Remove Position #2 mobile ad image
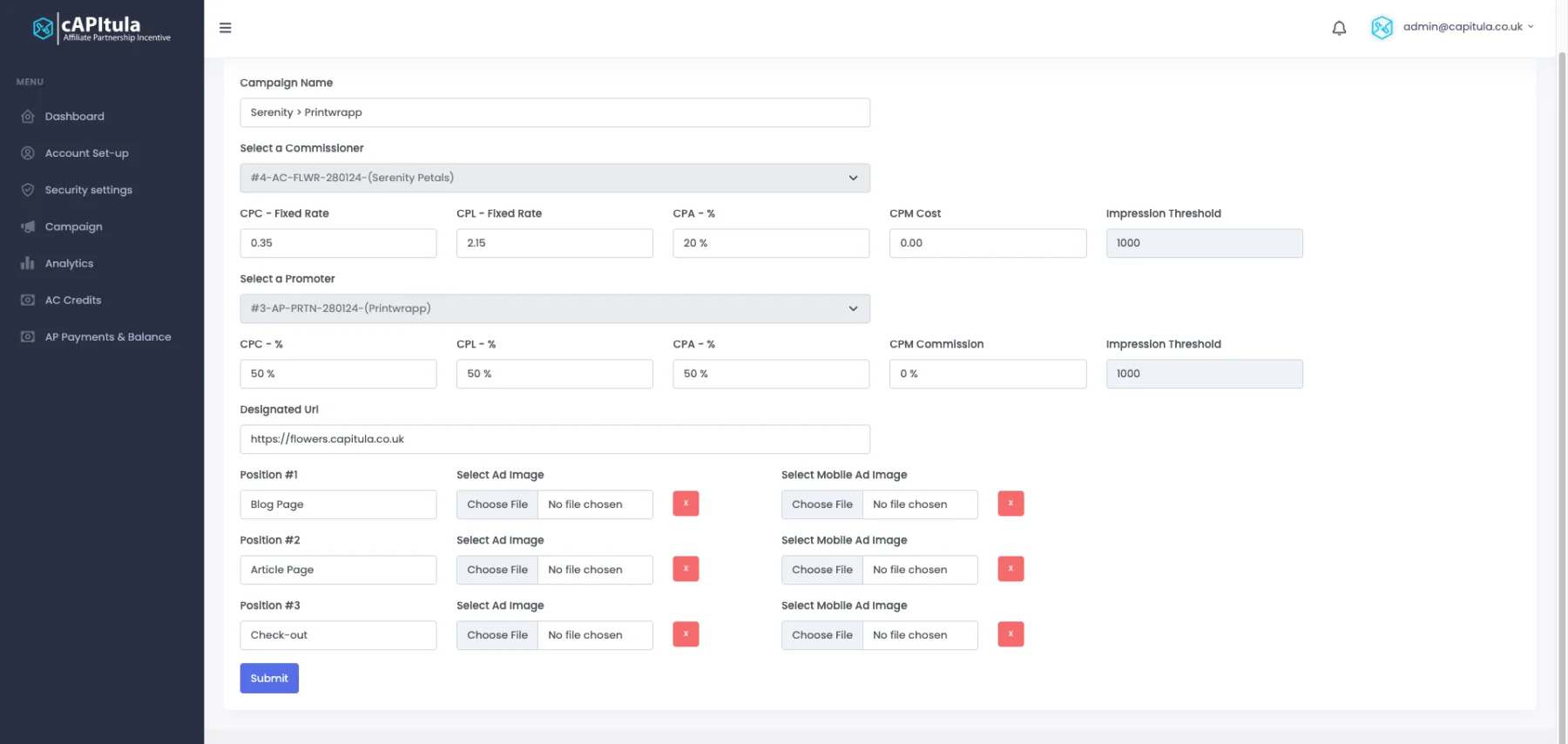1568x744 pixels. (1010, 569)
